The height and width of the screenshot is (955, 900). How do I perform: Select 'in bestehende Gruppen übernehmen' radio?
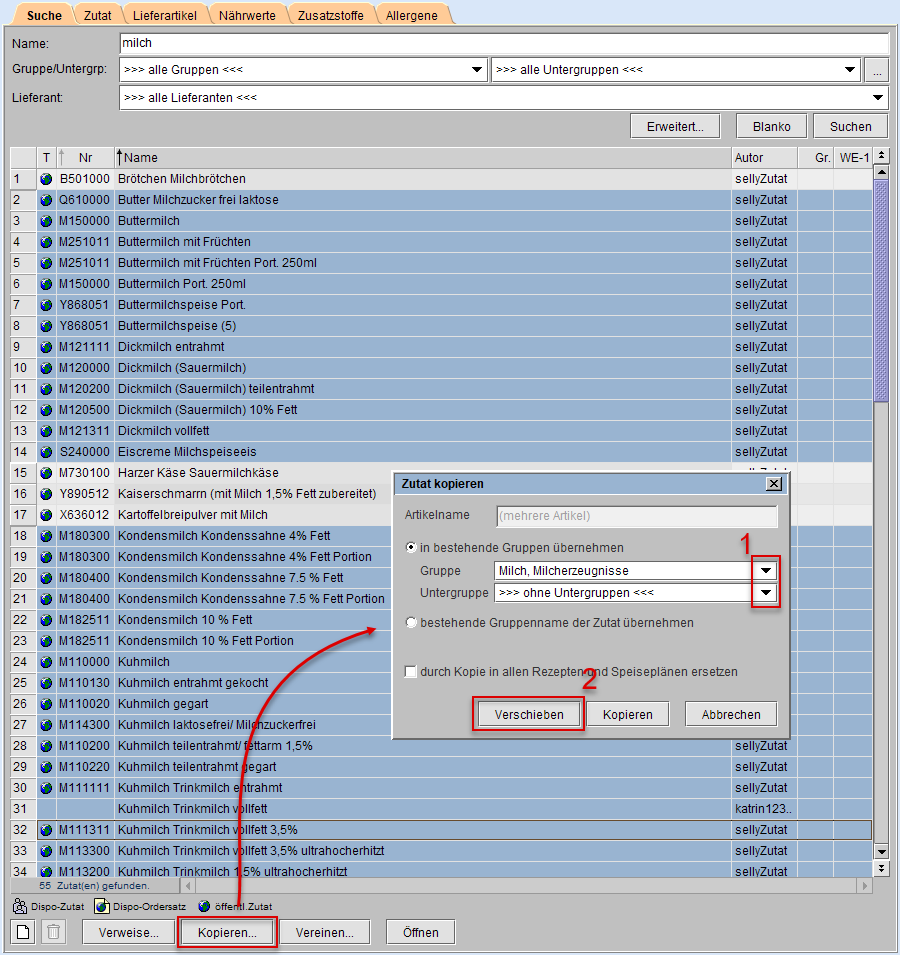411,548
